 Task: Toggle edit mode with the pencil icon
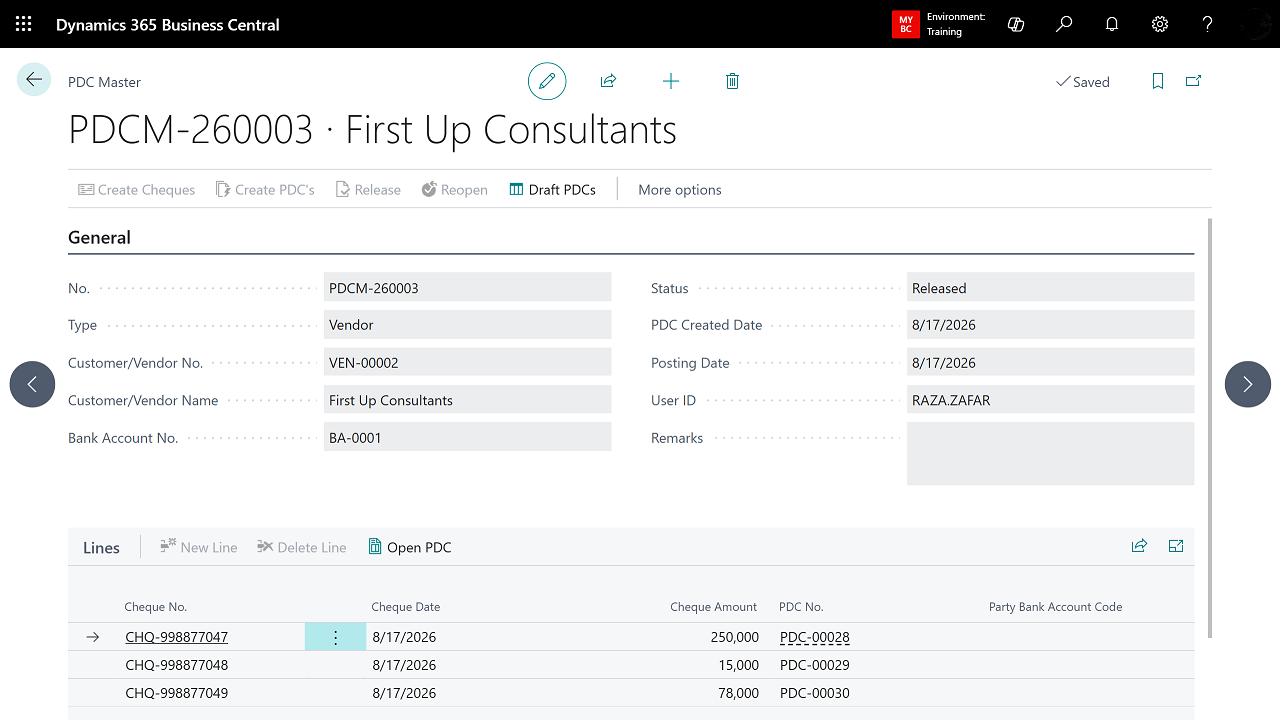(547, 81)
